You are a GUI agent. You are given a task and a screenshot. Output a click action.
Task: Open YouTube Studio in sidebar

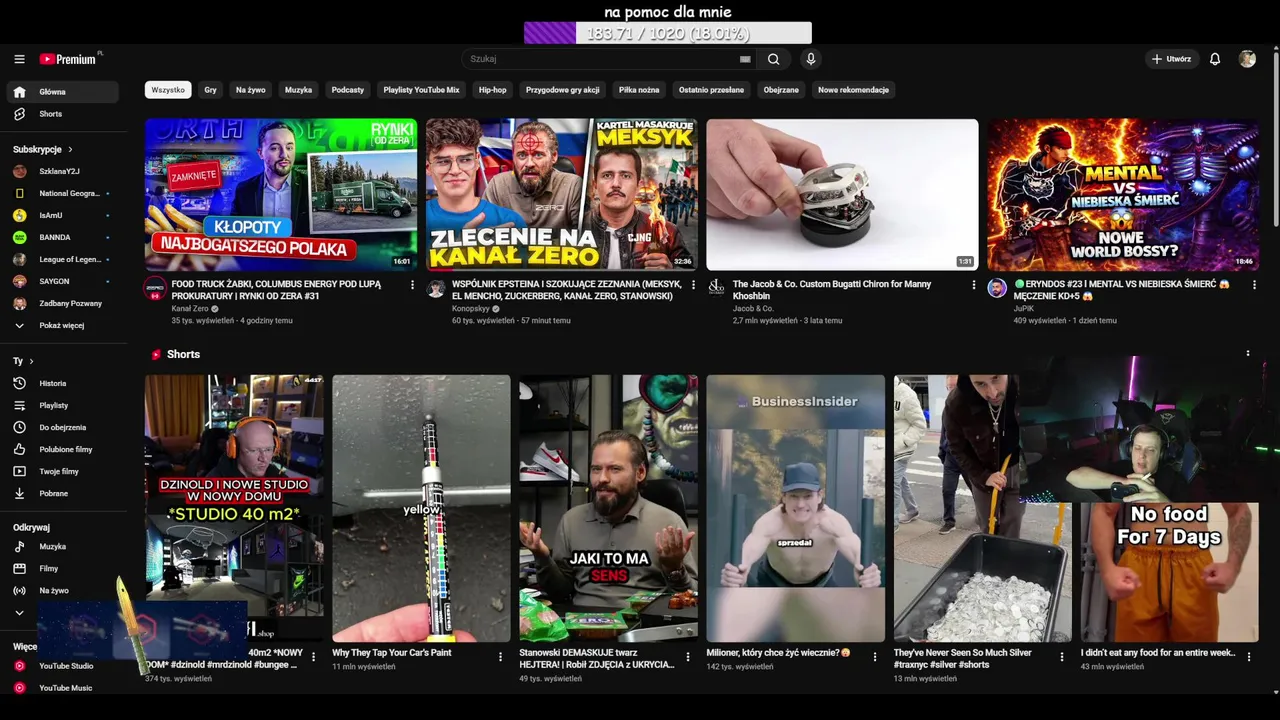click(63, 665)
